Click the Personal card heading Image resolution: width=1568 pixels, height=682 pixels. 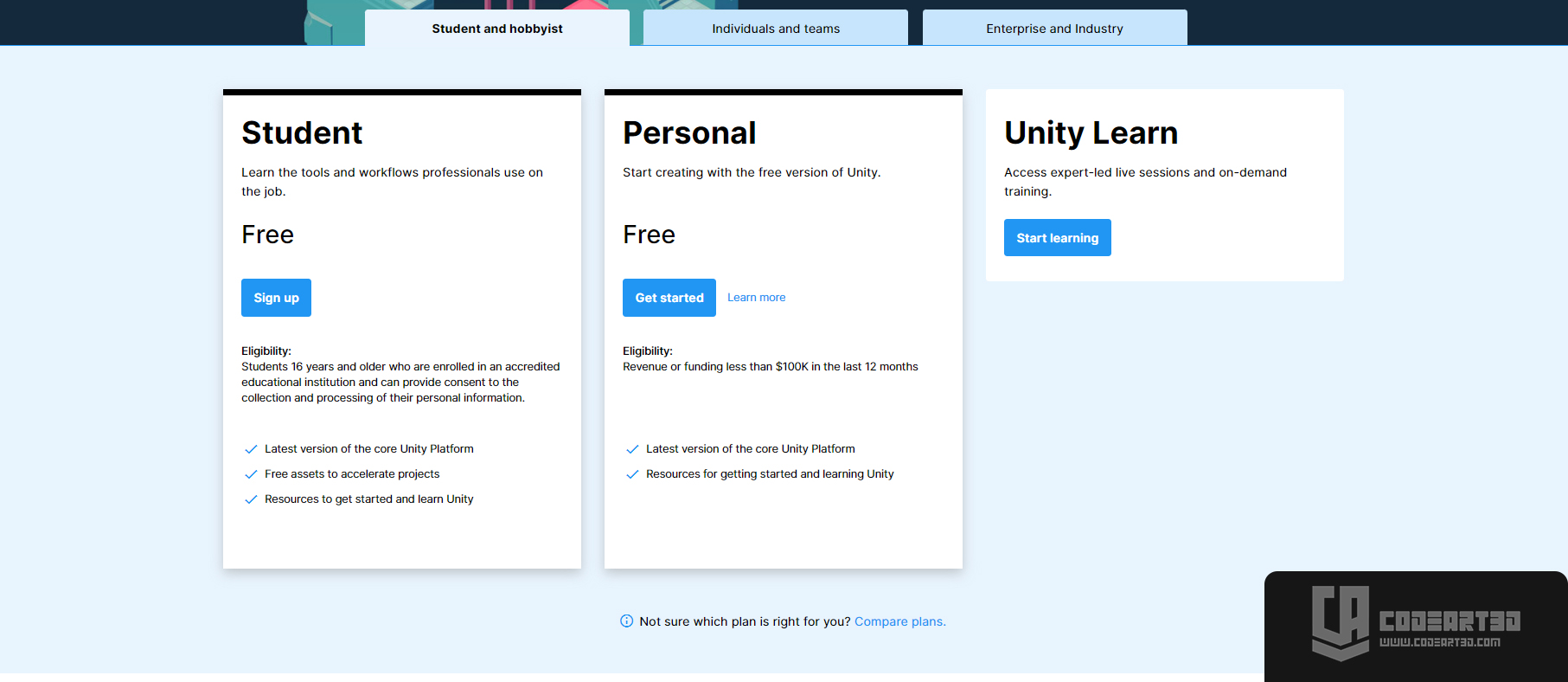click(x=689, y=132)
